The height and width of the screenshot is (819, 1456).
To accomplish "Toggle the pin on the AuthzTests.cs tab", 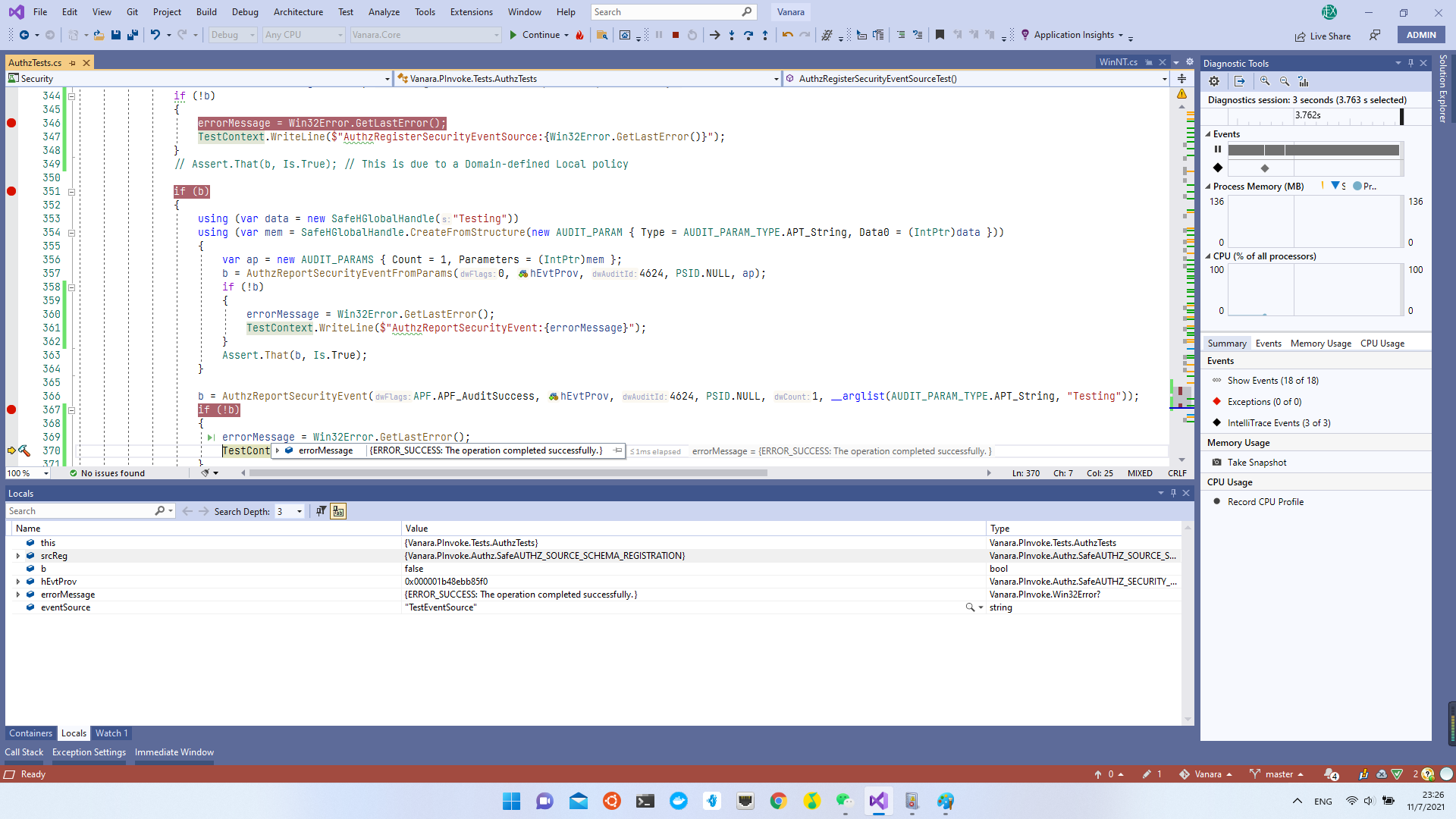I will (73, 63).
